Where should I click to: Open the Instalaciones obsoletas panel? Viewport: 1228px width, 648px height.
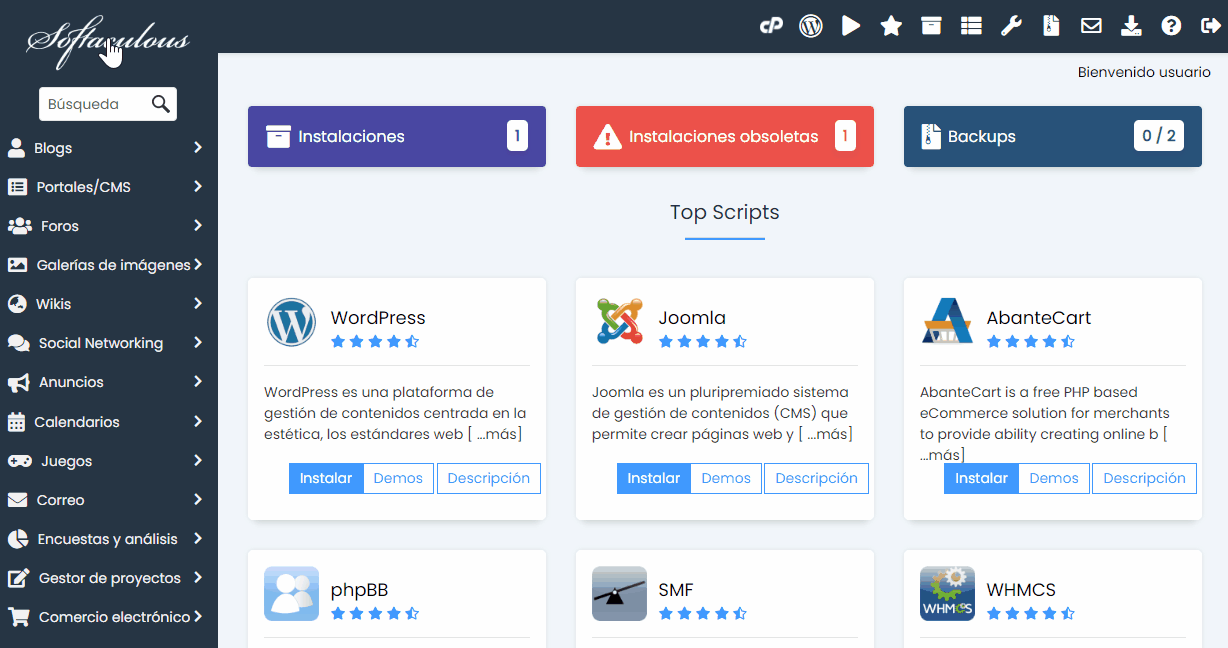click(x=725, y=136)
